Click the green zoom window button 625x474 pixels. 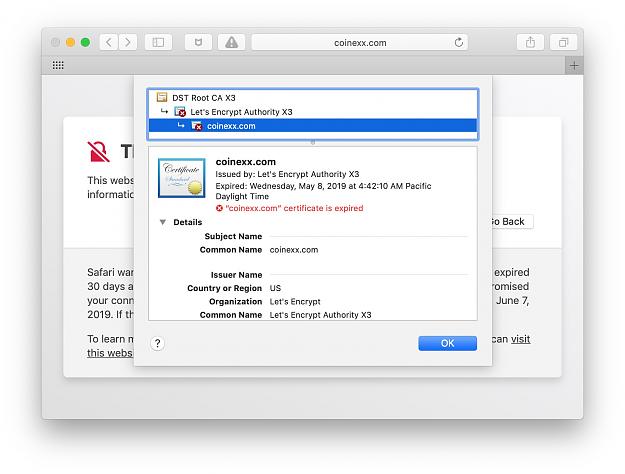click(x=85, y=42)
